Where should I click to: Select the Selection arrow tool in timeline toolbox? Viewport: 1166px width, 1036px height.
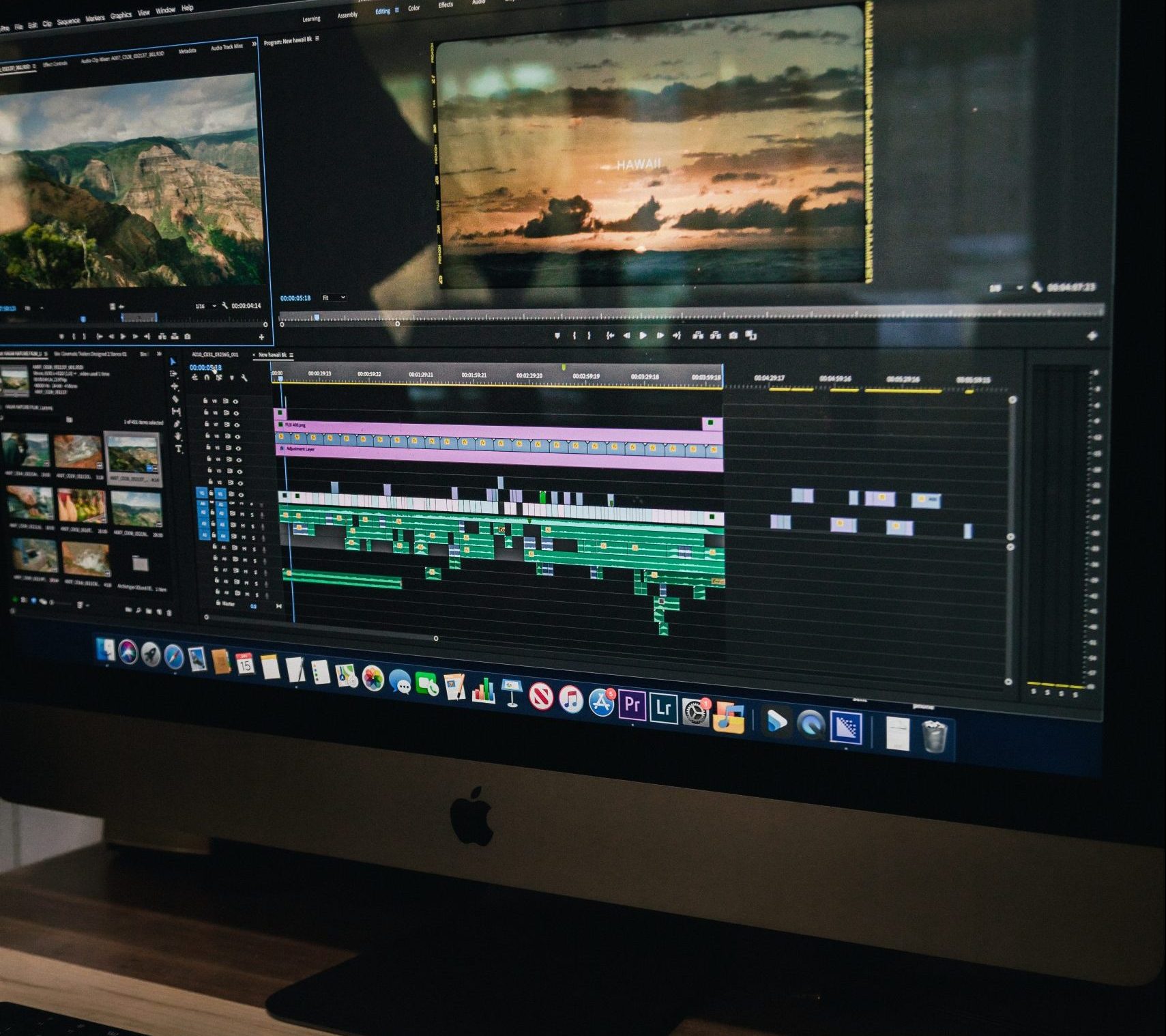pos(173,362)
